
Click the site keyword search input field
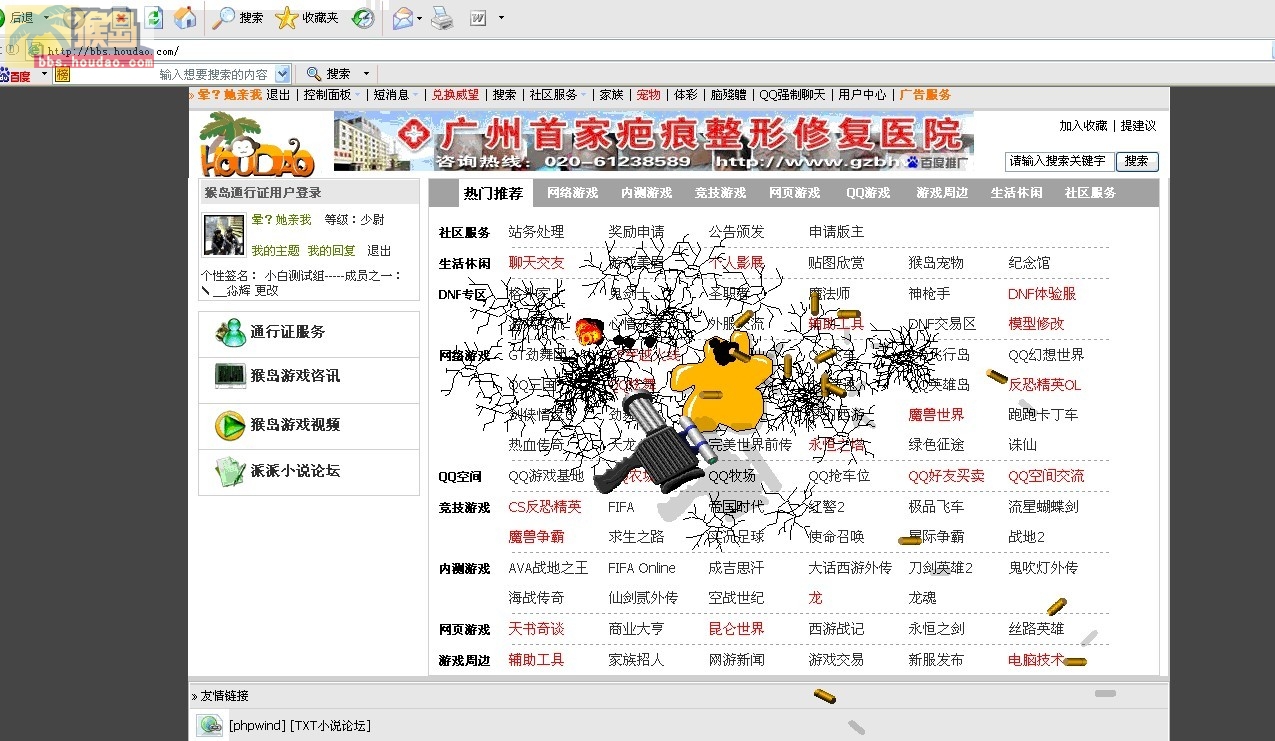point(1058,161)
